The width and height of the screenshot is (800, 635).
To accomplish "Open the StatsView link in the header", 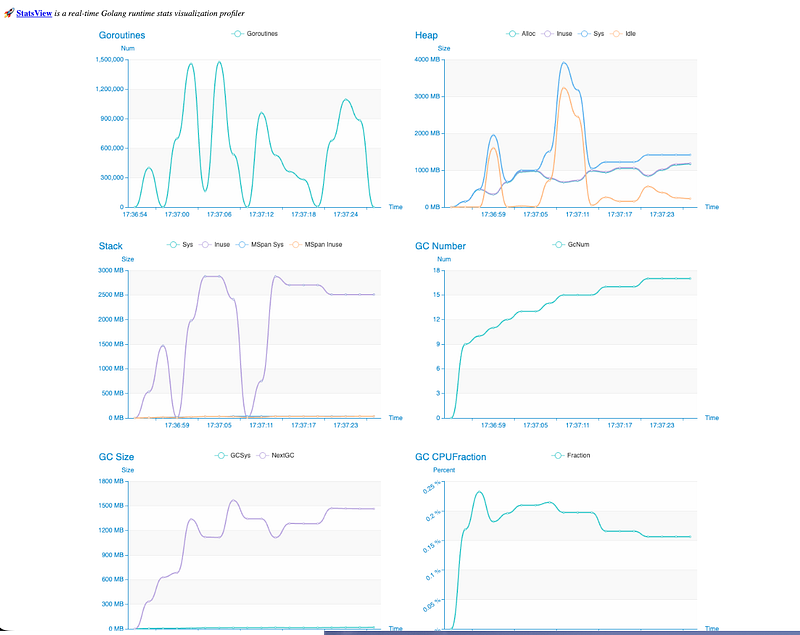I will pos(36,13).
